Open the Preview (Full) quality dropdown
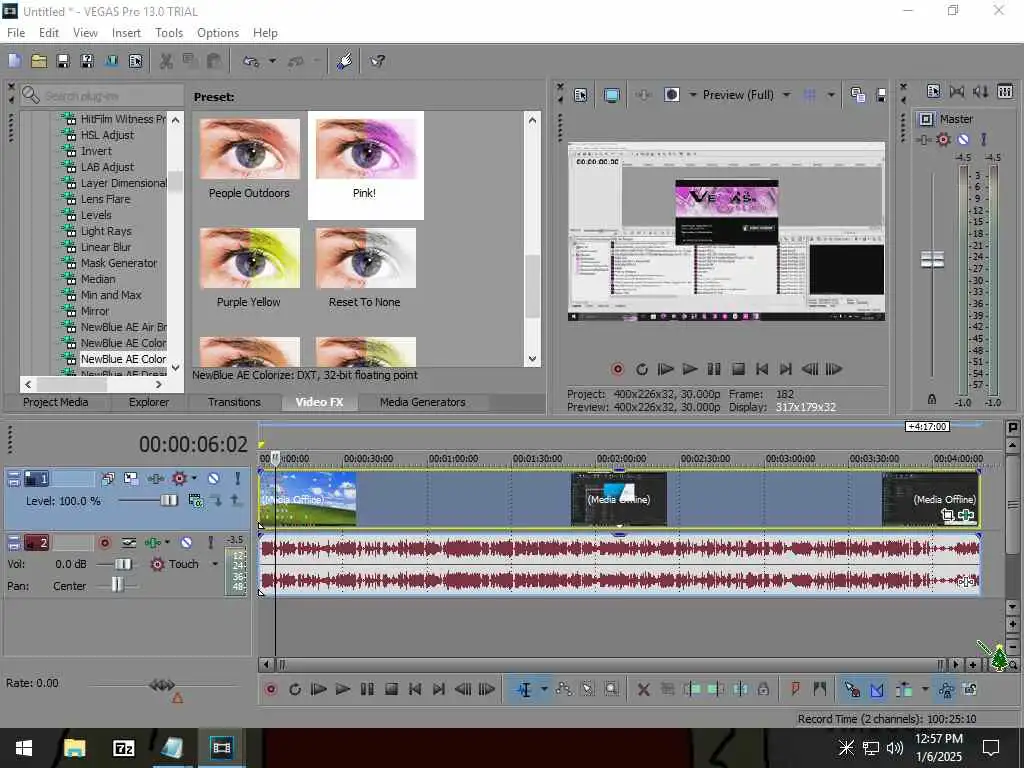Image resolution: width=1024 pixels, height=768 pixels. [x=787, y=95]
